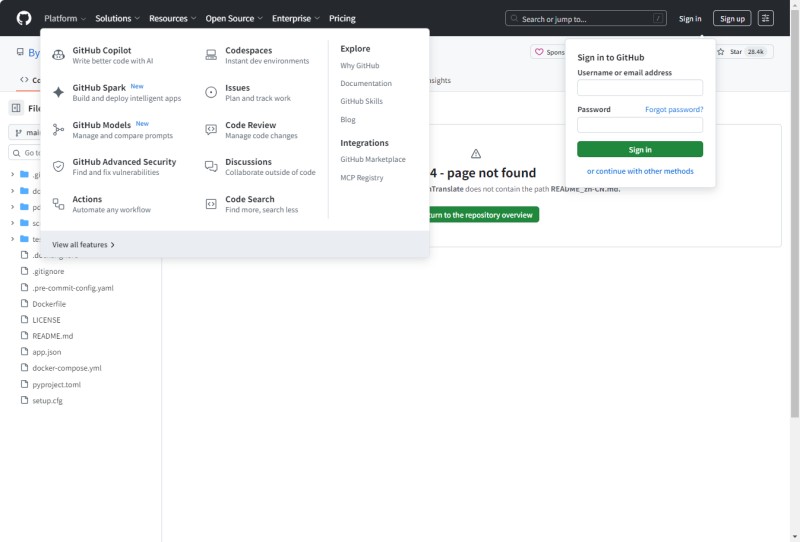Expand the Solutions dropdown menu

click(x=117, y=18)
